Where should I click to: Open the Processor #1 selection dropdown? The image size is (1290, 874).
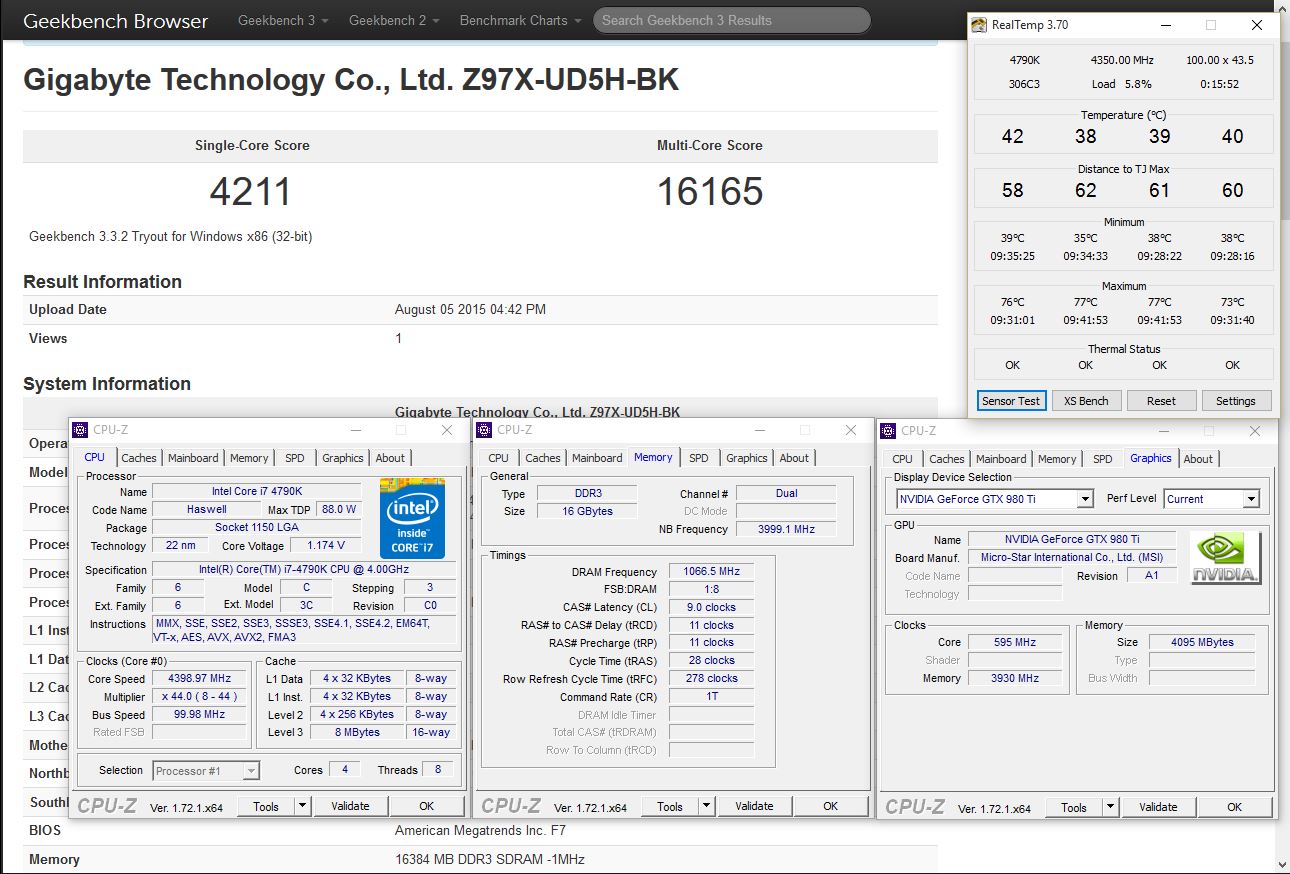[251, 771]
